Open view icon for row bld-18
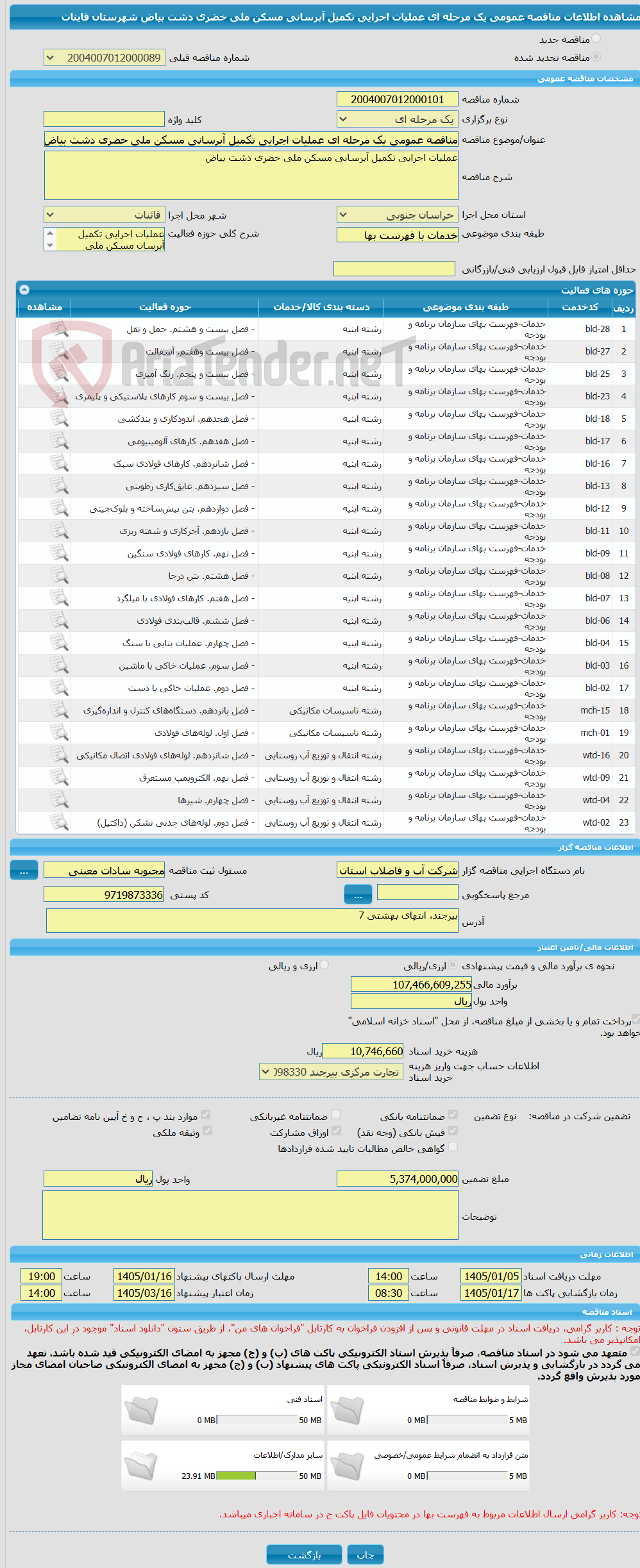The height and width of the screenshot is (1568, 640). click(59, 419)
